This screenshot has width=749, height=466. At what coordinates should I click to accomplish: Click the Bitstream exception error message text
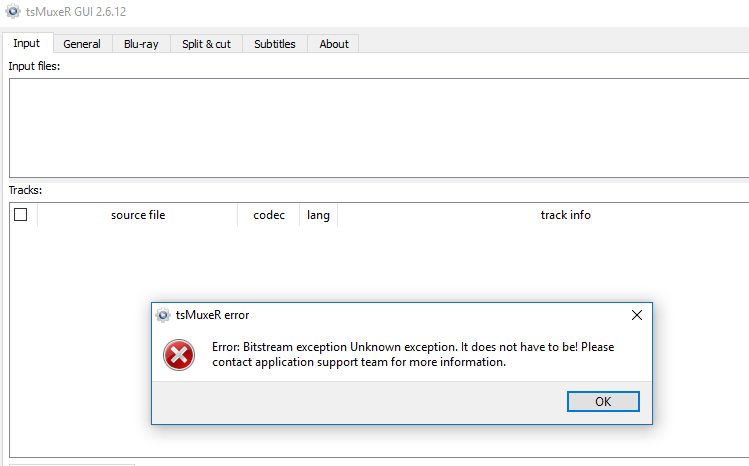point(413,354)
